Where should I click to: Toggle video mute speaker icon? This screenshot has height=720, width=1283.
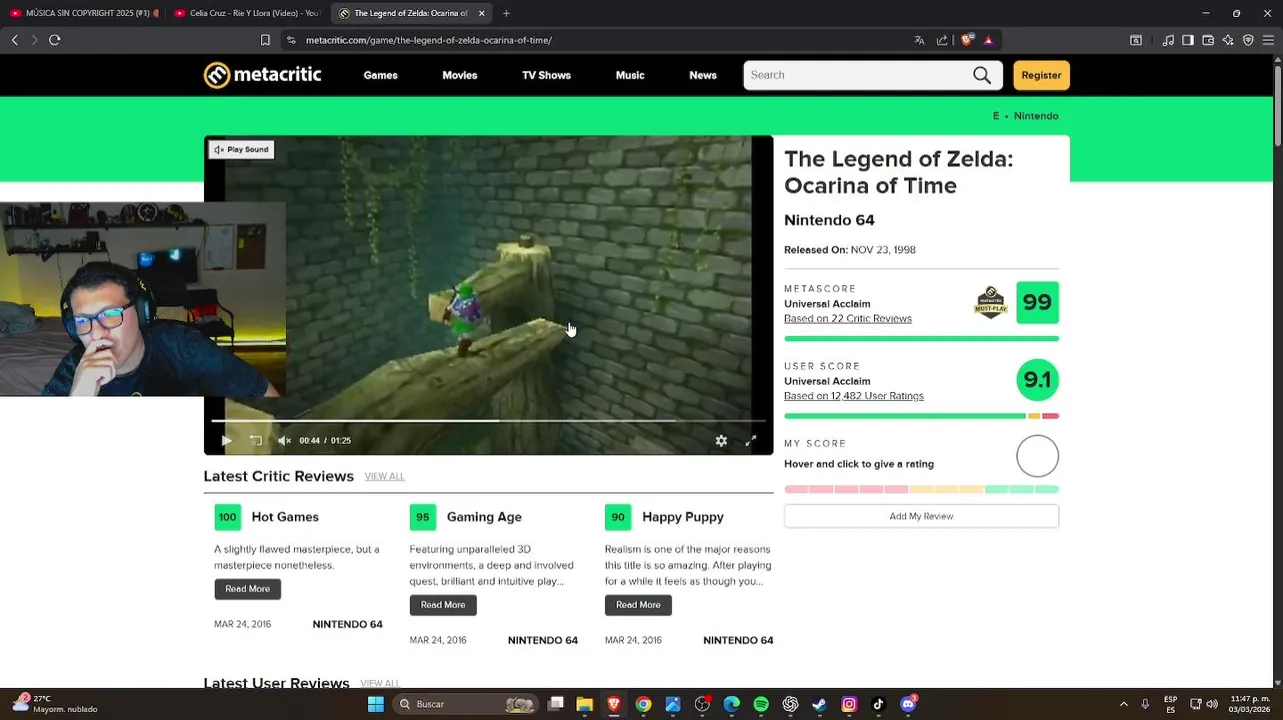284,440
